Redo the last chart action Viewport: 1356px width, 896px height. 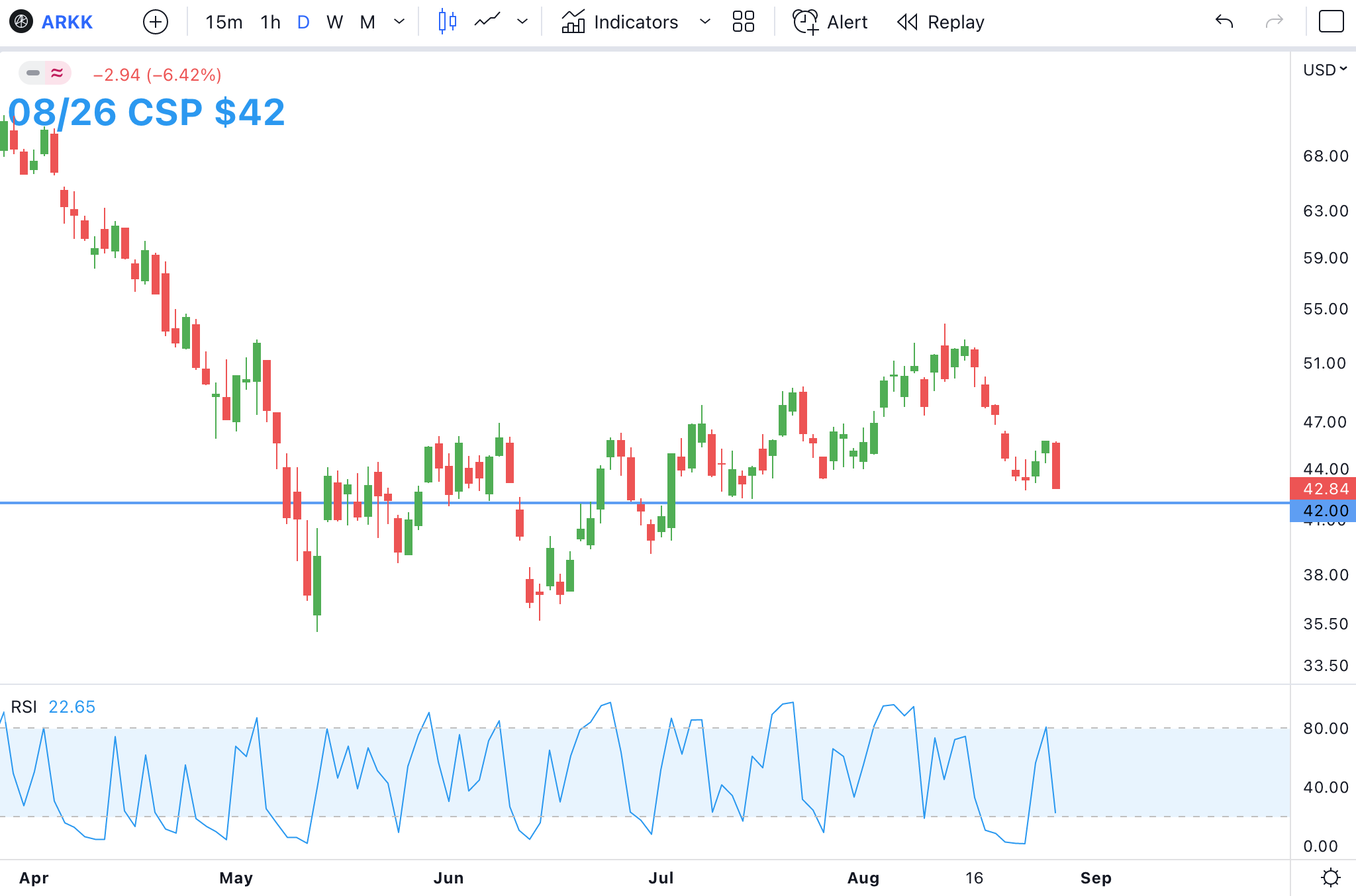tap(1275, 22)
